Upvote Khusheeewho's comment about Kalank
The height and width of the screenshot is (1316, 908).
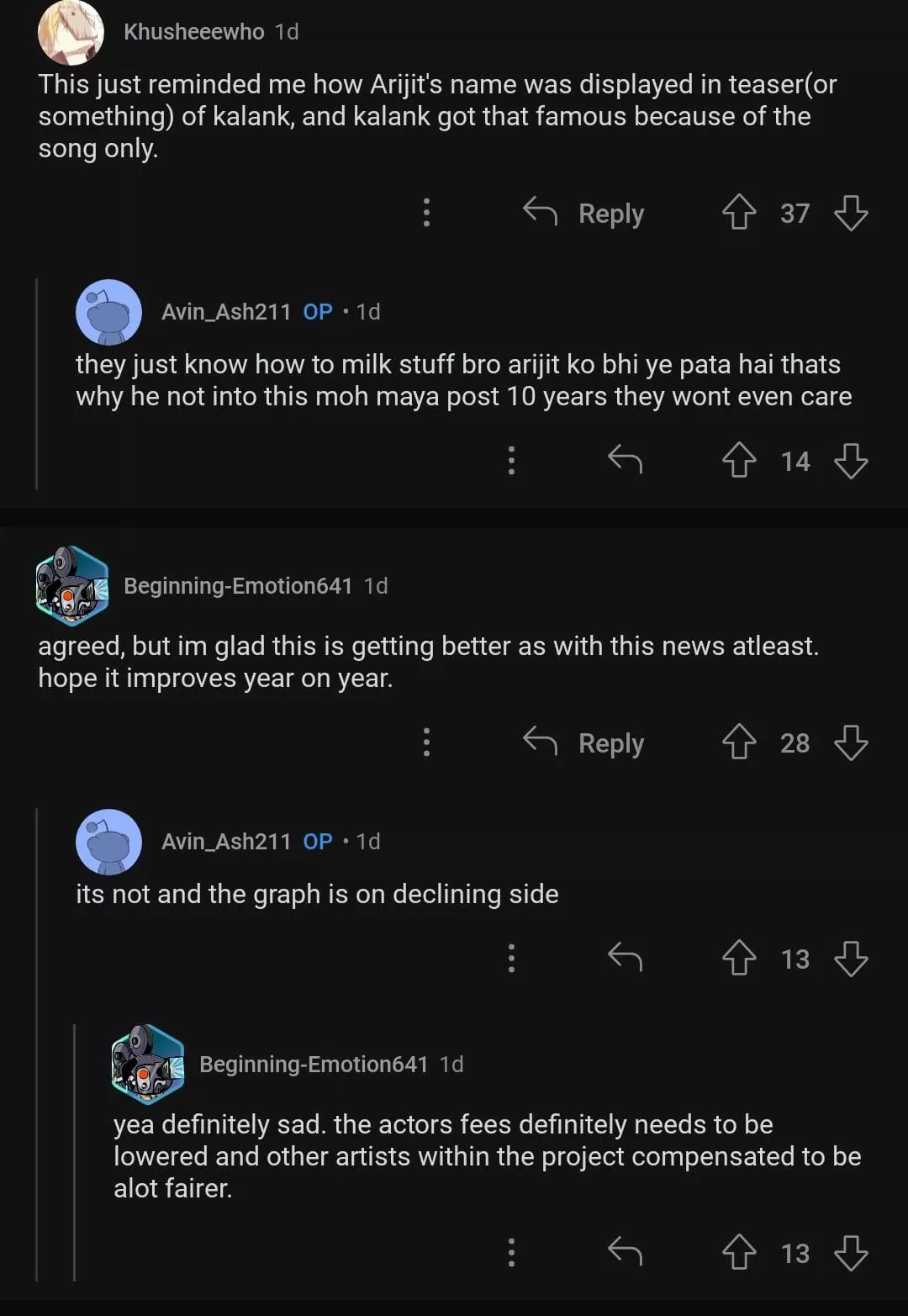[739, 213]
